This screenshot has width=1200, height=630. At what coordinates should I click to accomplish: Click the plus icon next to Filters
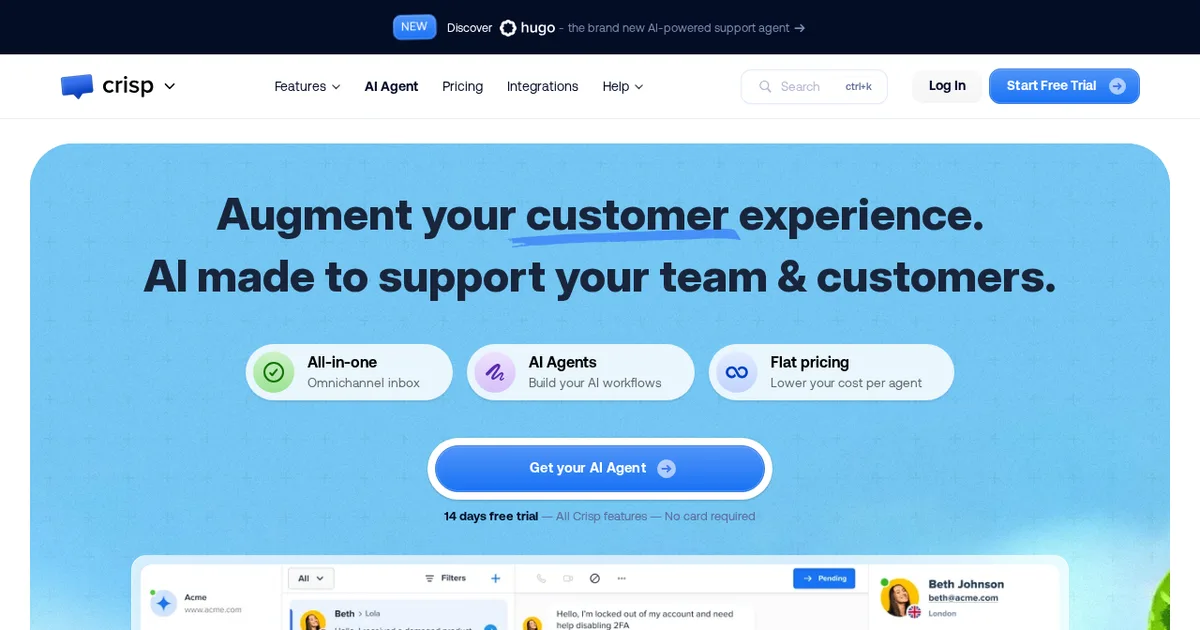click(495, 578)
